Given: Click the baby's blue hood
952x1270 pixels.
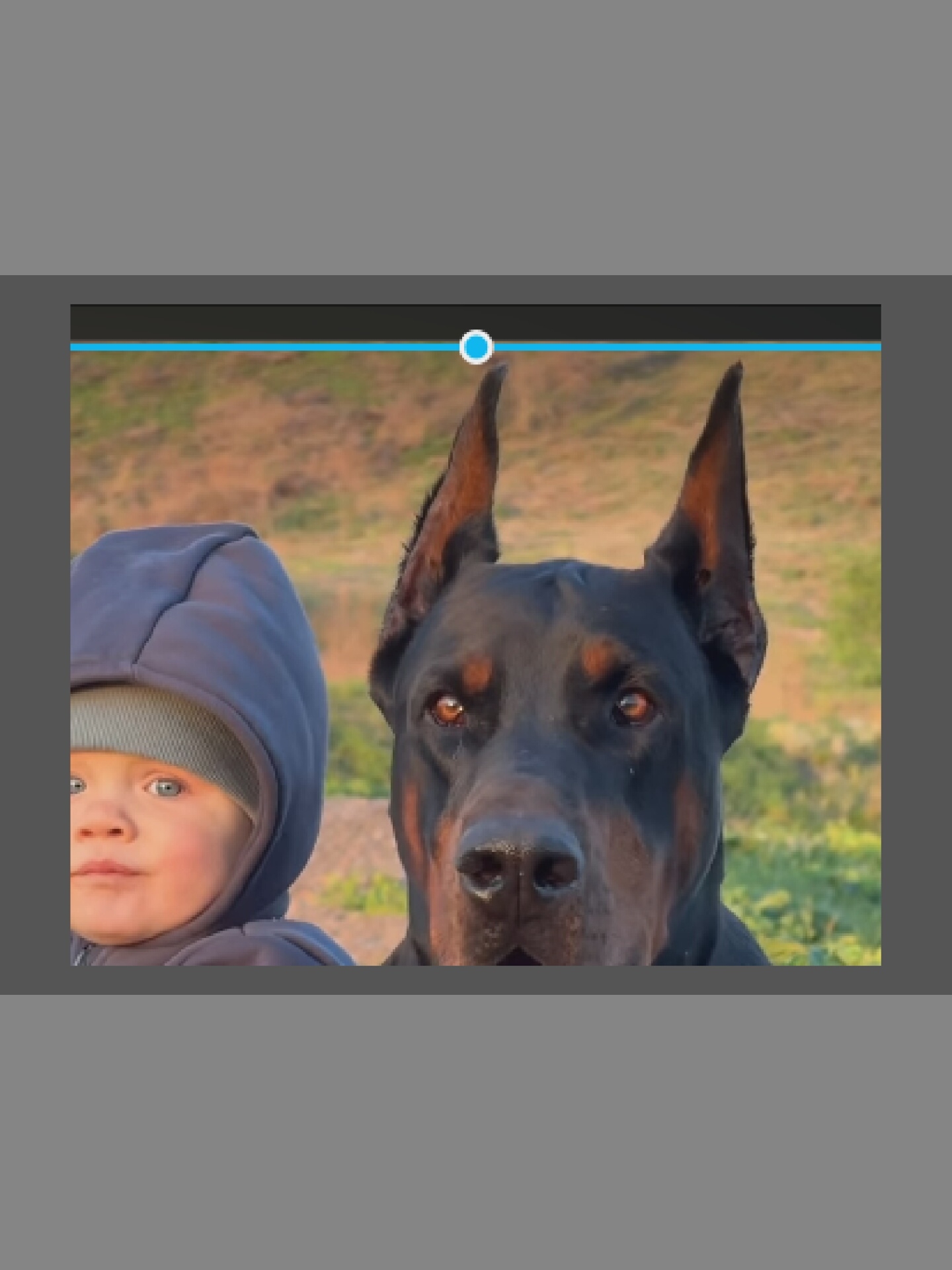Looking at the screenshot, I should [x=198, y=661].
